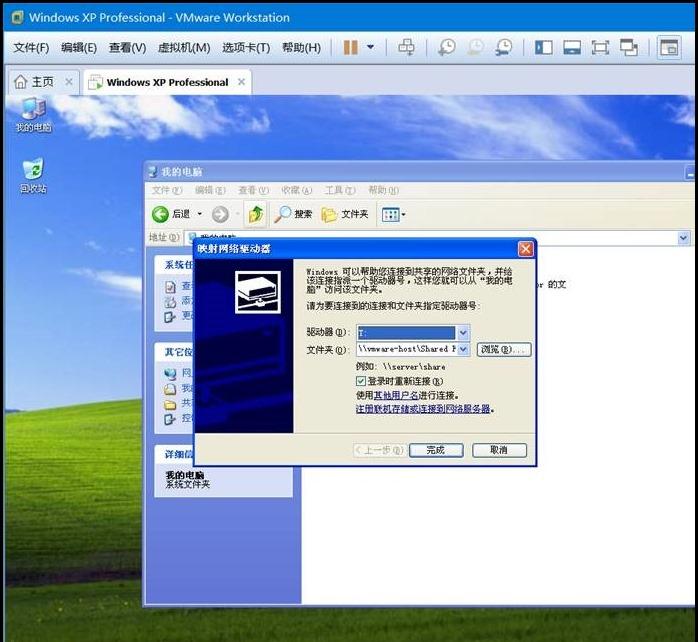The width and height of the screenshot is (698, 642).
Task: Expand the 驱动器 drive letter dropdown
Action: pos(463,332)
